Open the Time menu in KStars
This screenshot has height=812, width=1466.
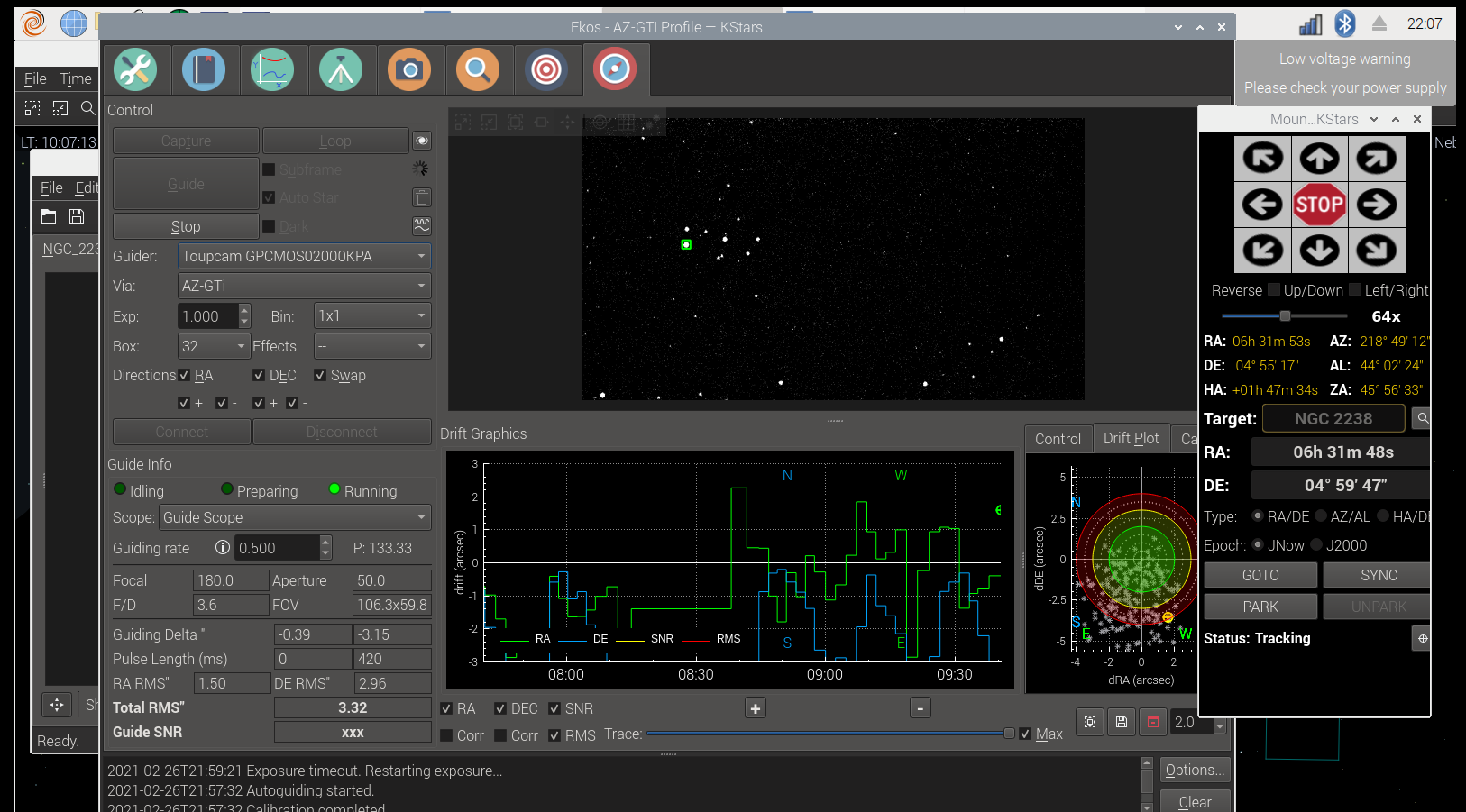[76, 78]
